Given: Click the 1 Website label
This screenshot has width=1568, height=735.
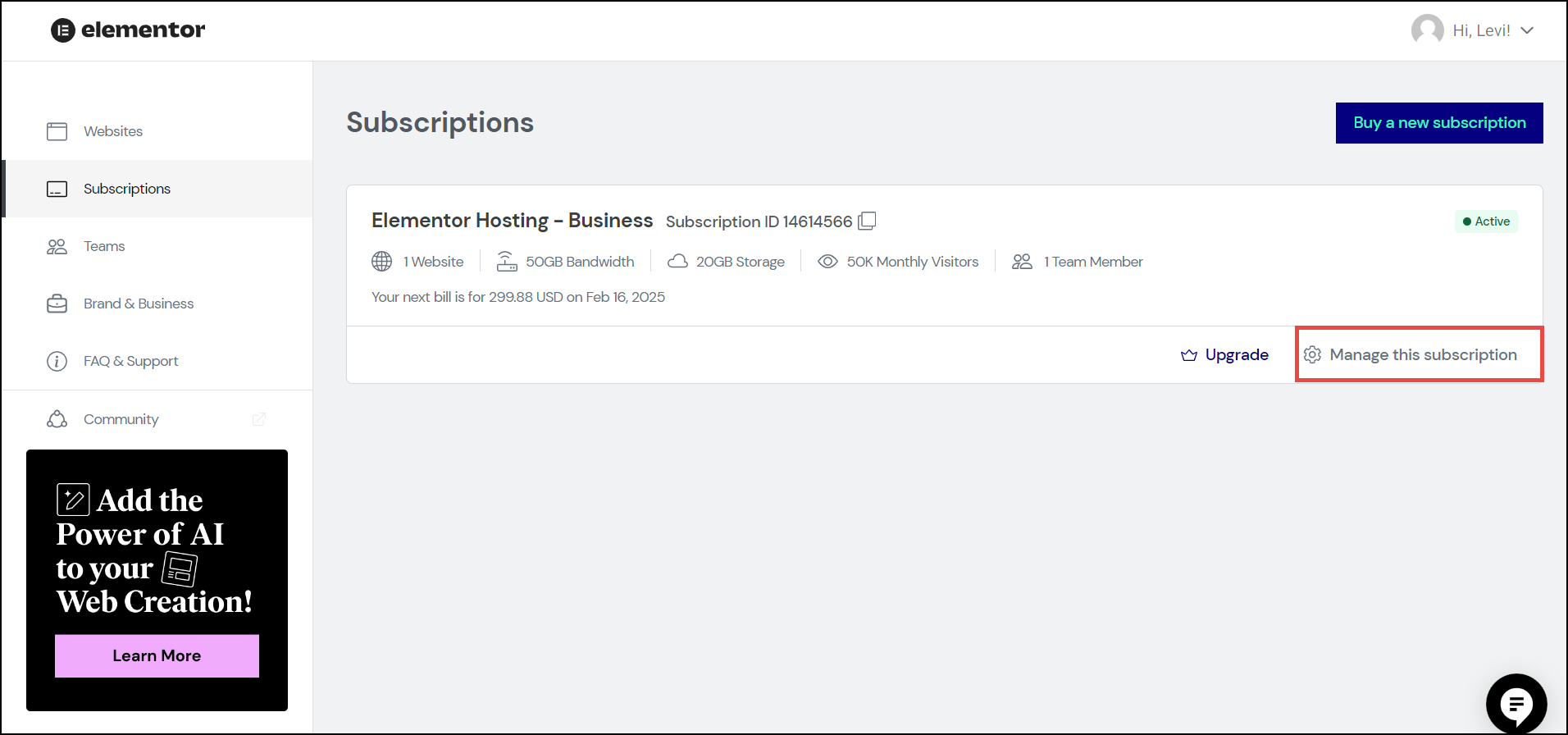Looking at the screenshot, I should click(433, 262).
